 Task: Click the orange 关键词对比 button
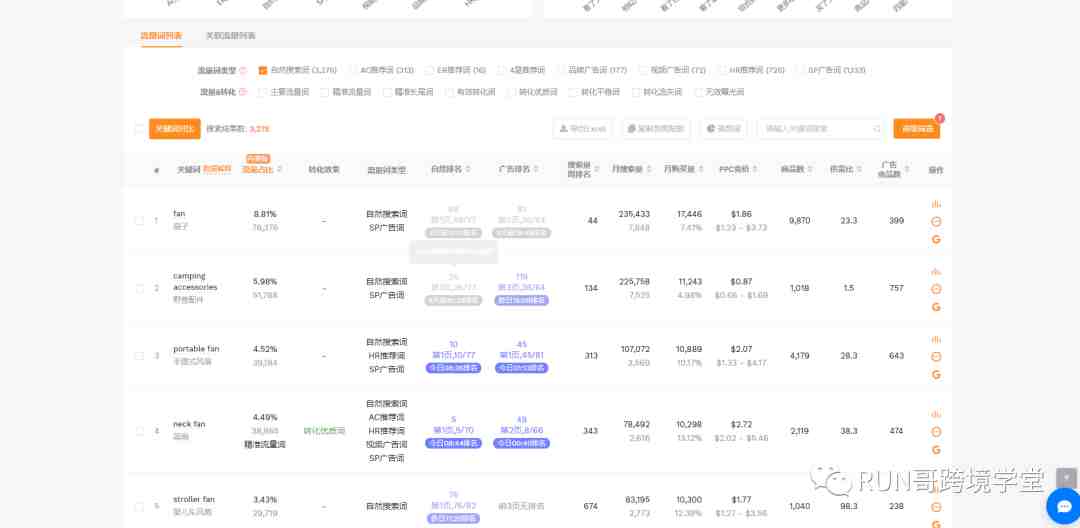174,129
